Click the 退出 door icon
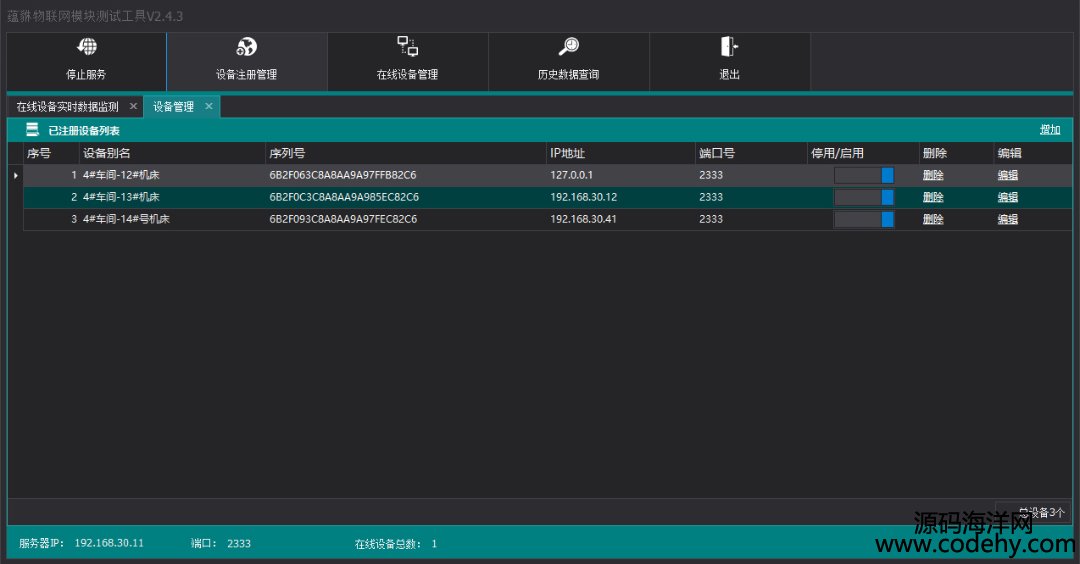 pos(729,46)
